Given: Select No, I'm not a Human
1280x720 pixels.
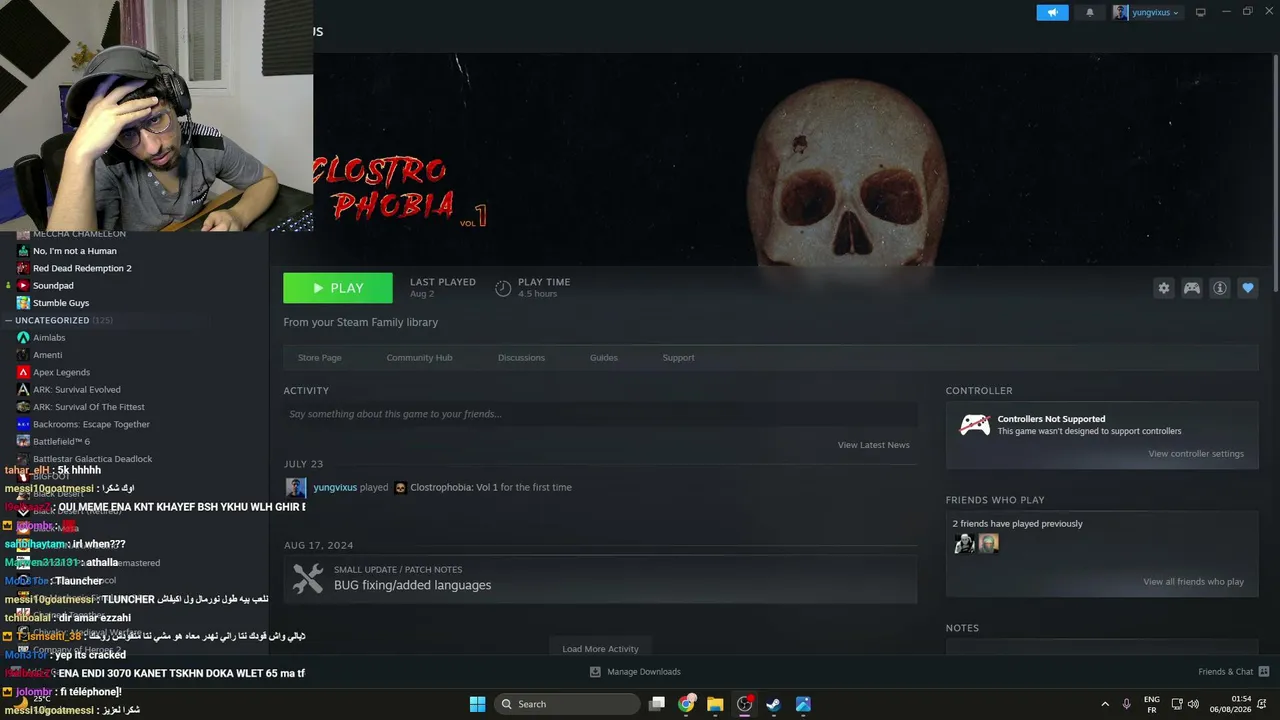Looking at the screenshot, I should (75, 251).
